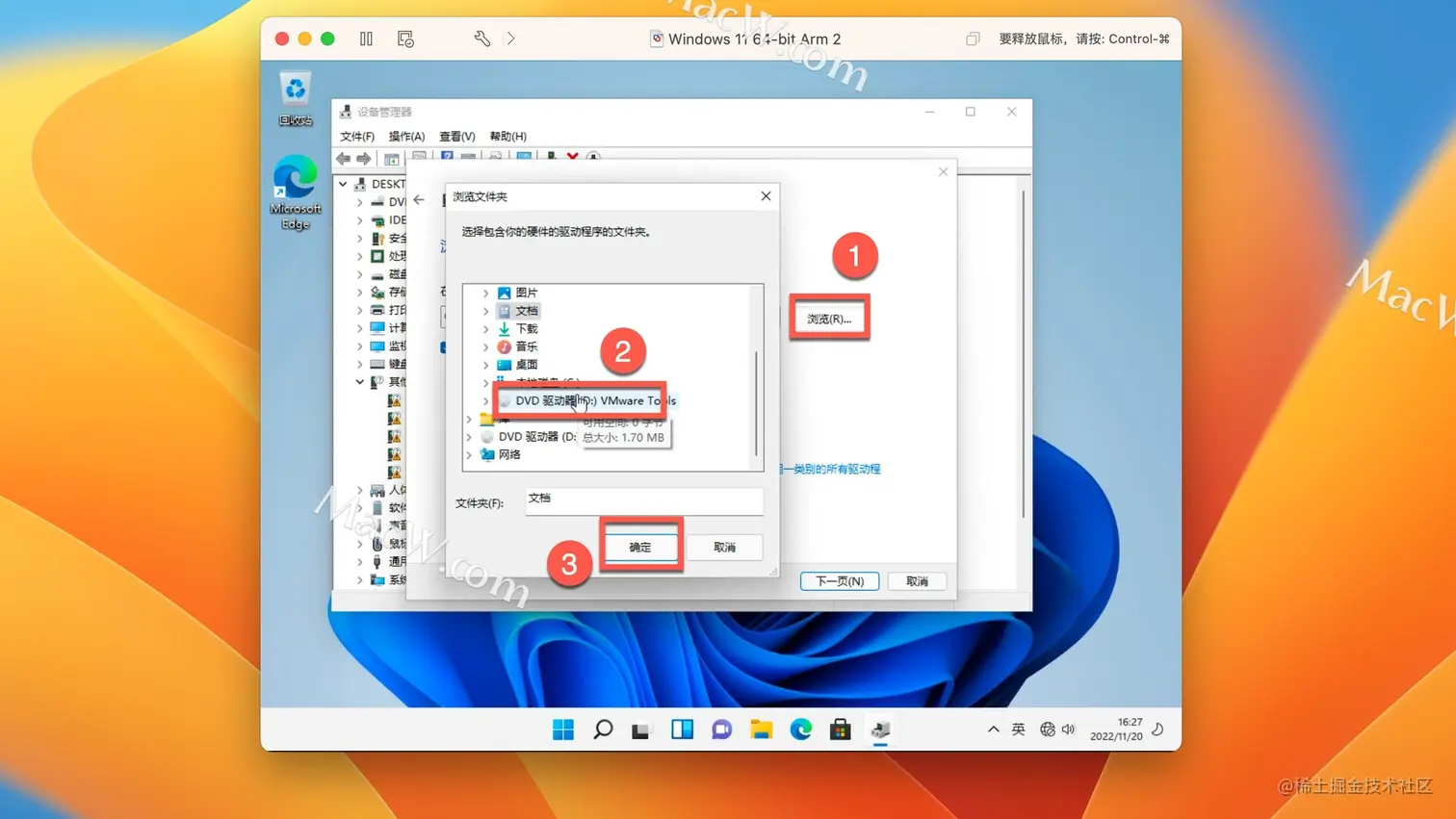Viewport: 1456px width, 819px height.
Task: Launch Edge from the taskbar
Action: [800, 729]
